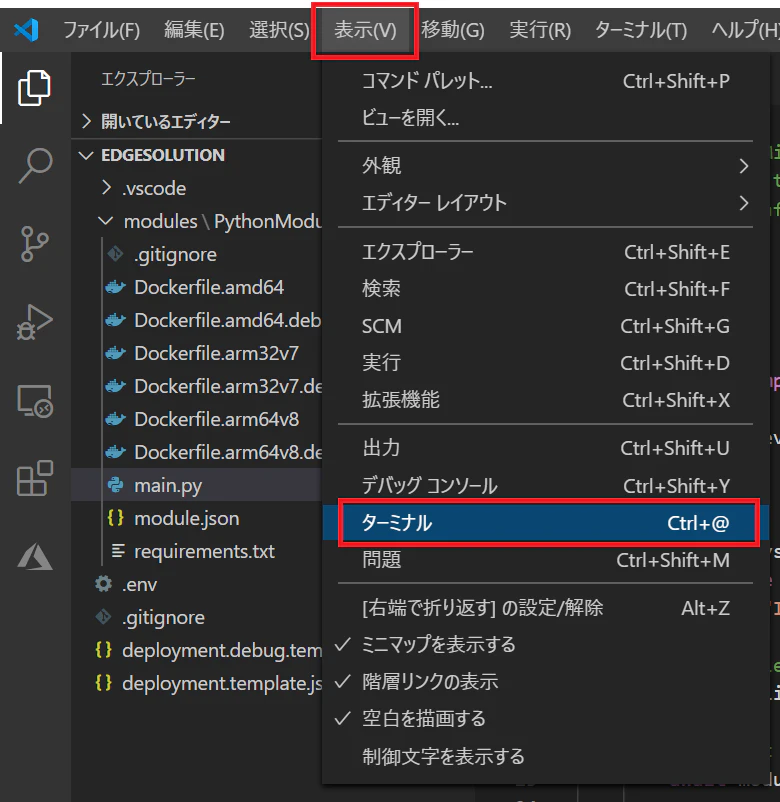
Task: Open the 選択(S) menu
Action: pos(279,30)
